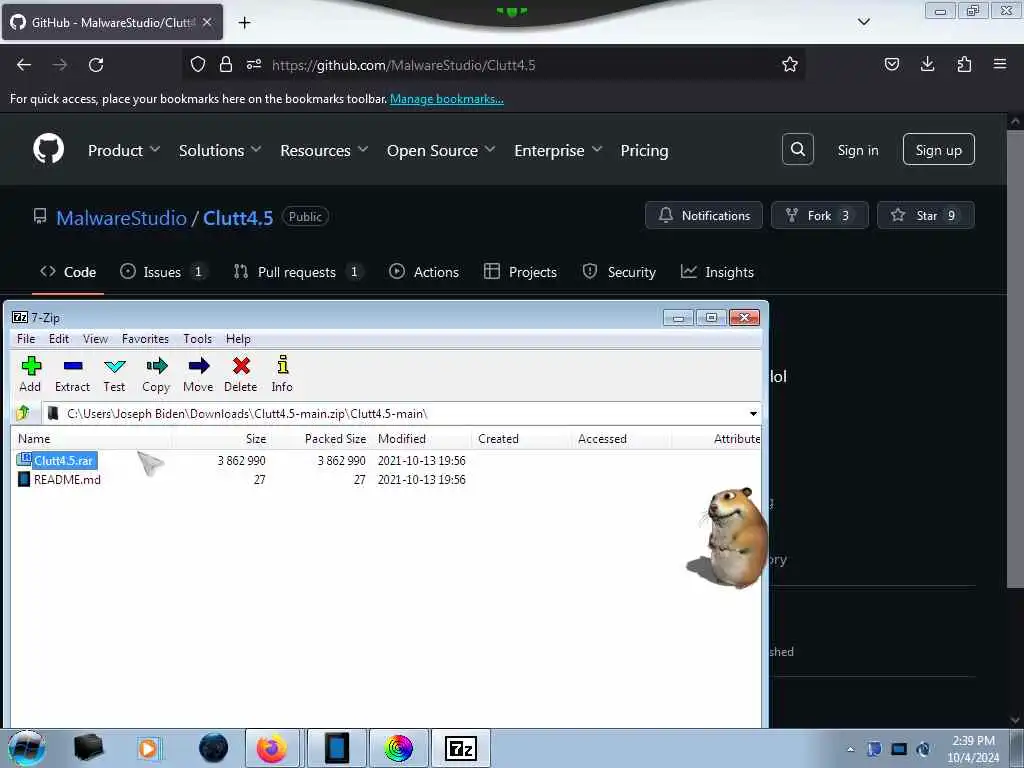Switch to the Insights tab
Image resolution: width=1024 pixels, height=768 pixels.
717,272
